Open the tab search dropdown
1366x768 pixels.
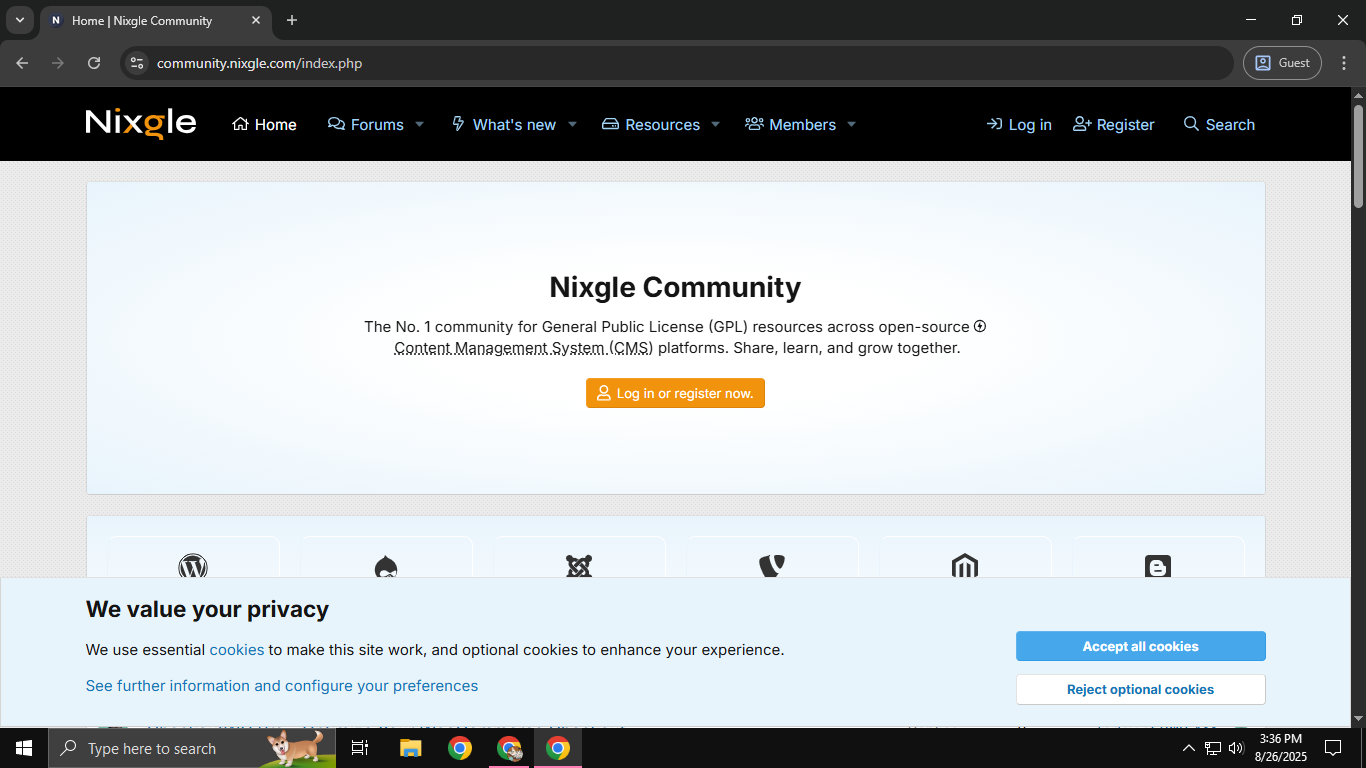pos(19,20)
